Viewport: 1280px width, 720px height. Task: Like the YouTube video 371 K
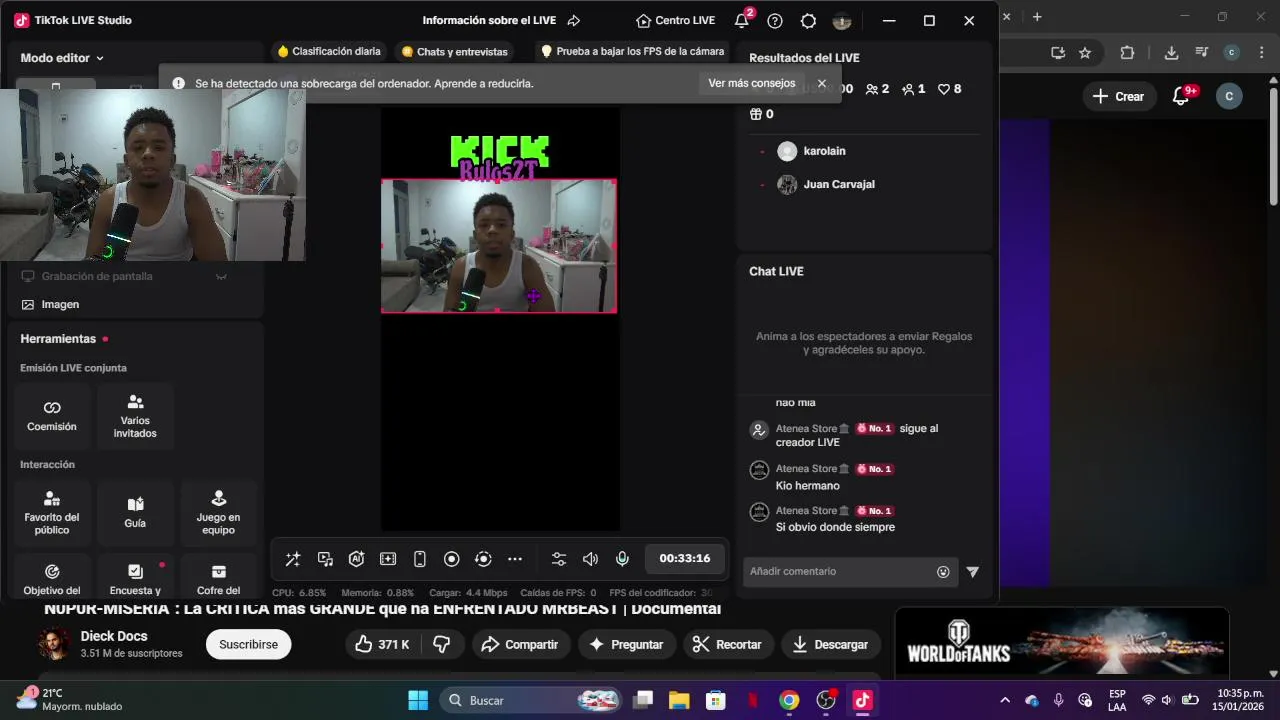click(383, 644)
